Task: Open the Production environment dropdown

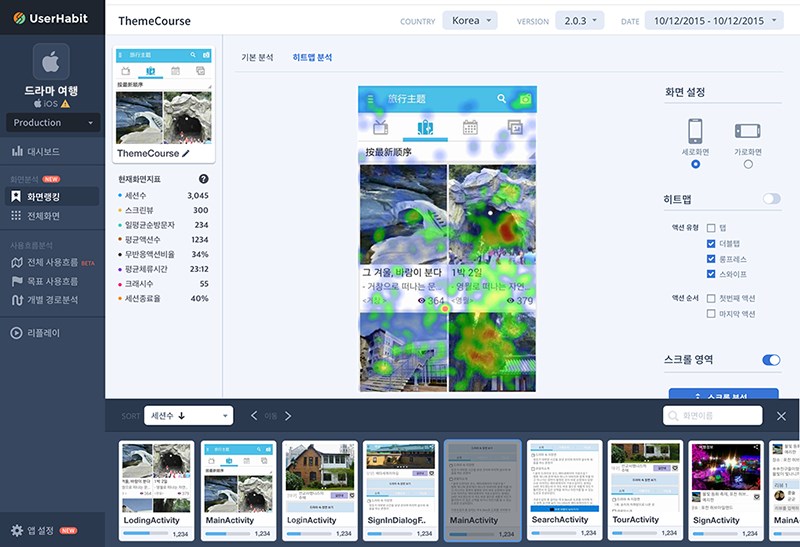Action: (53, 122)
